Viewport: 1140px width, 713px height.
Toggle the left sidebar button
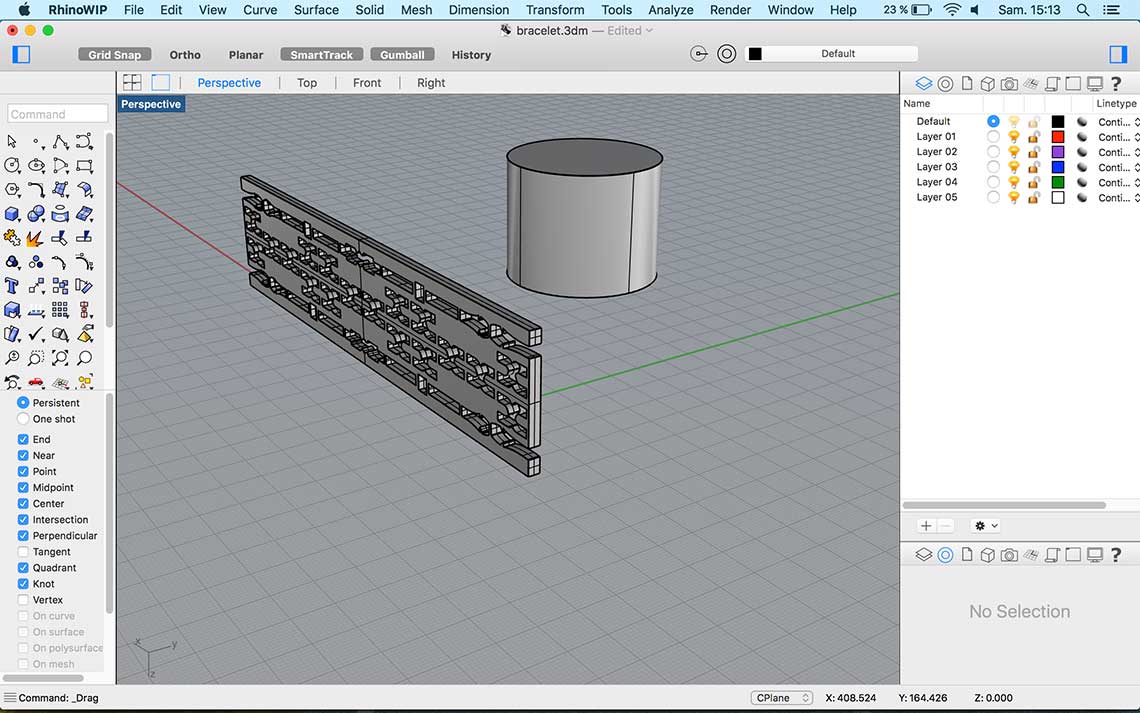pyautogui.click(x=21, y=55)
